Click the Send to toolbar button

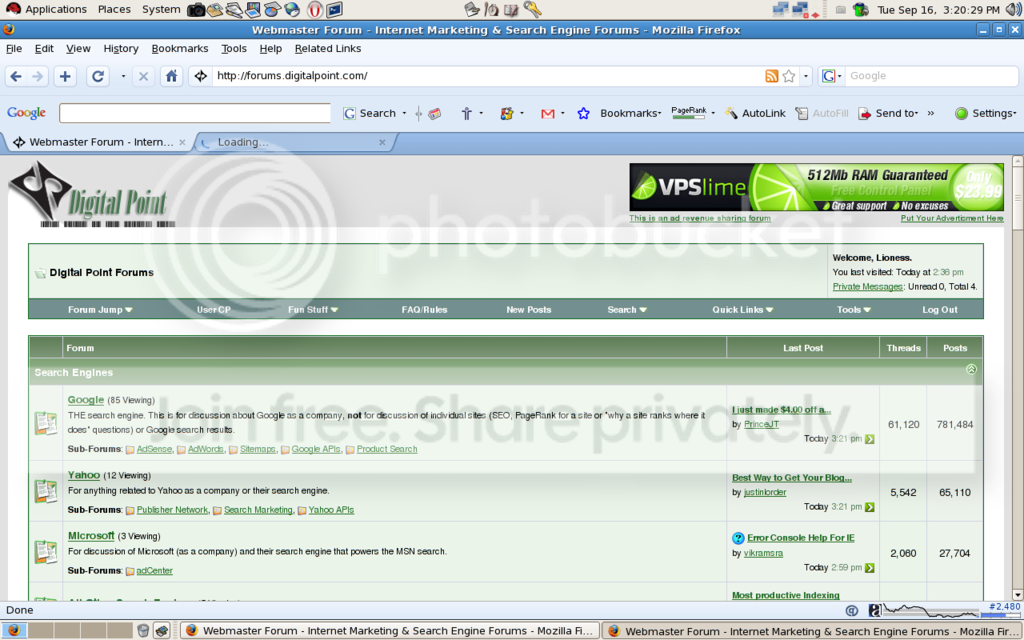tap(888, 113)
